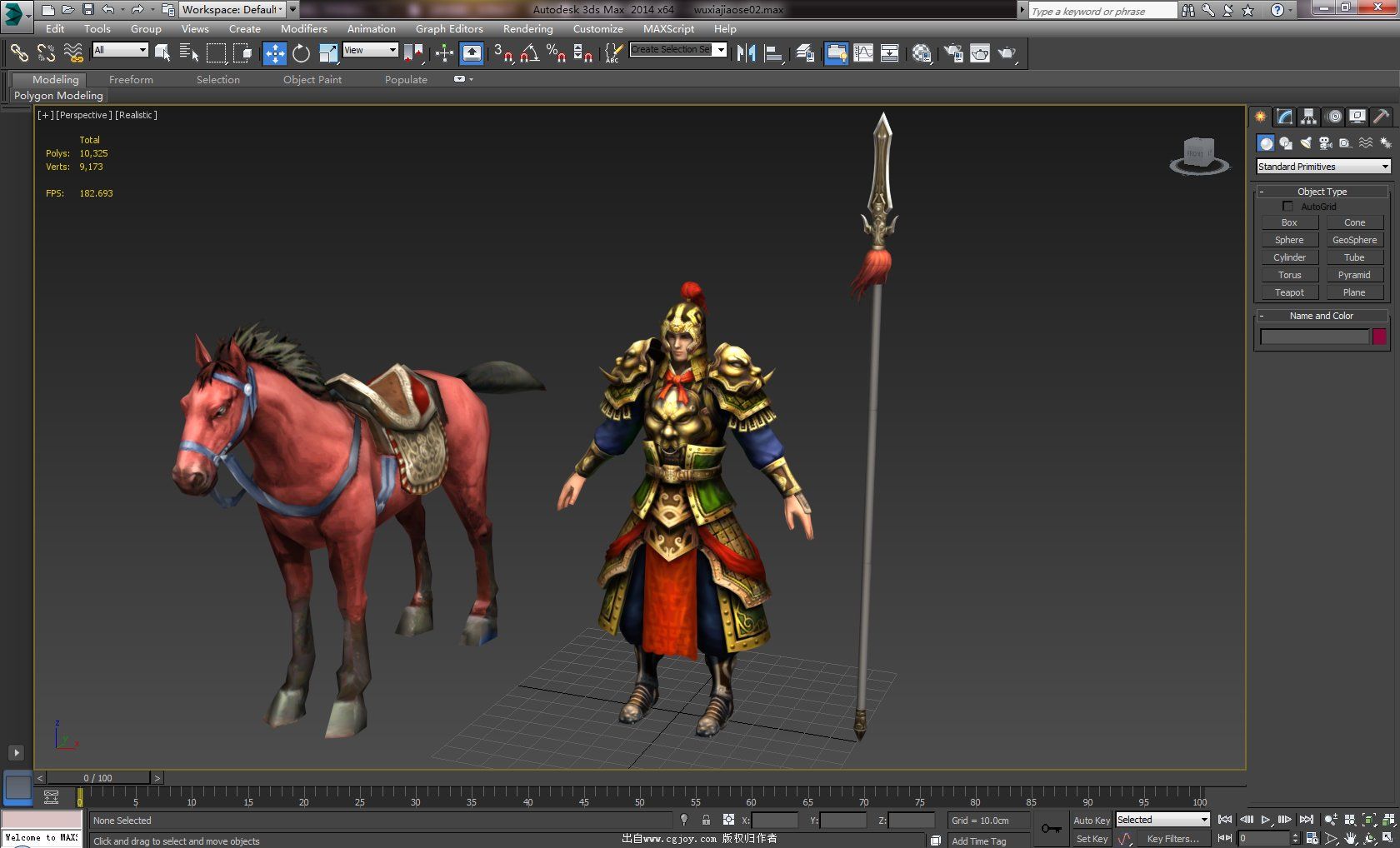This screenshot has height=848, width=1400.
Task: Click the GeoSphere button
Action: 1354,240
